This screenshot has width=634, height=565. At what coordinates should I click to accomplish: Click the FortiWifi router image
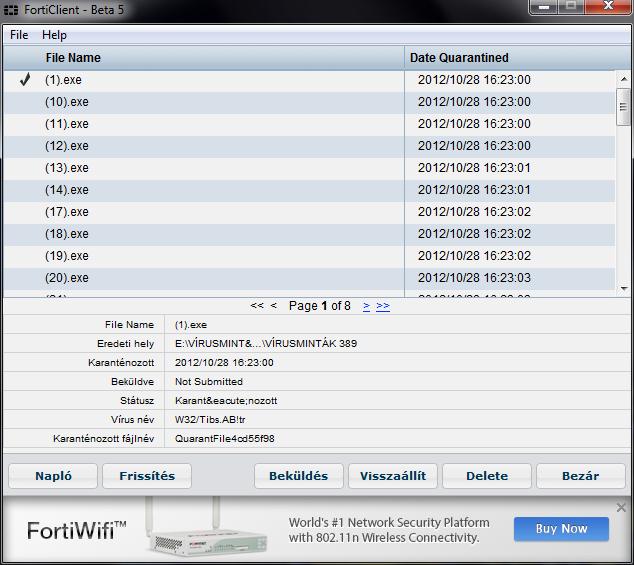(206, 528)
